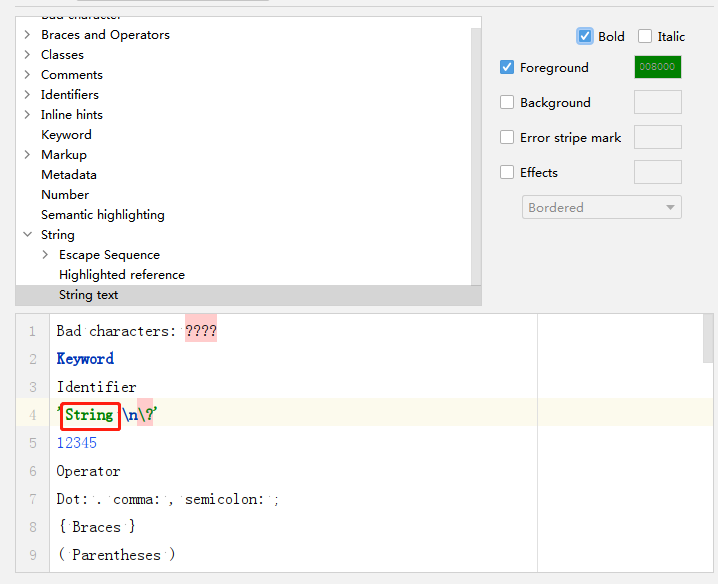
Task: Enable the Effects checkbox
Action: tap(506, 172)
